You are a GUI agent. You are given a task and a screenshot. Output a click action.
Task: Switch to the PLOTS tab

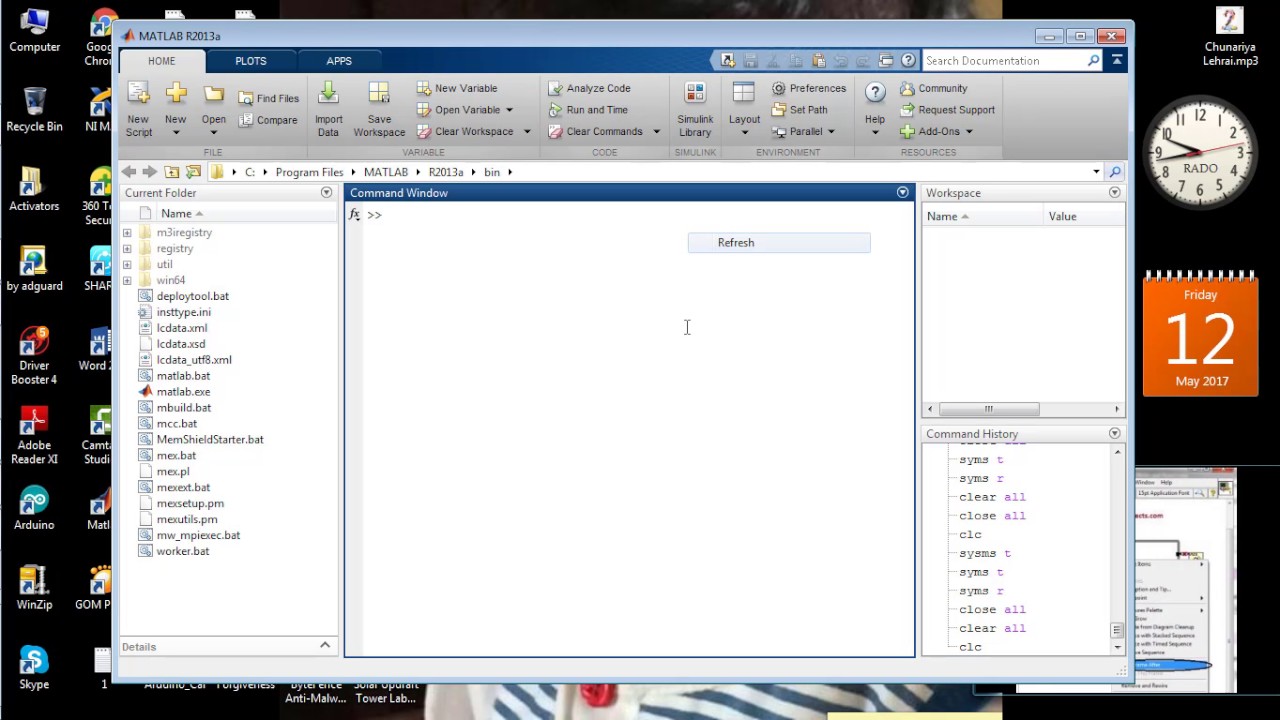(x=251, y=61)
